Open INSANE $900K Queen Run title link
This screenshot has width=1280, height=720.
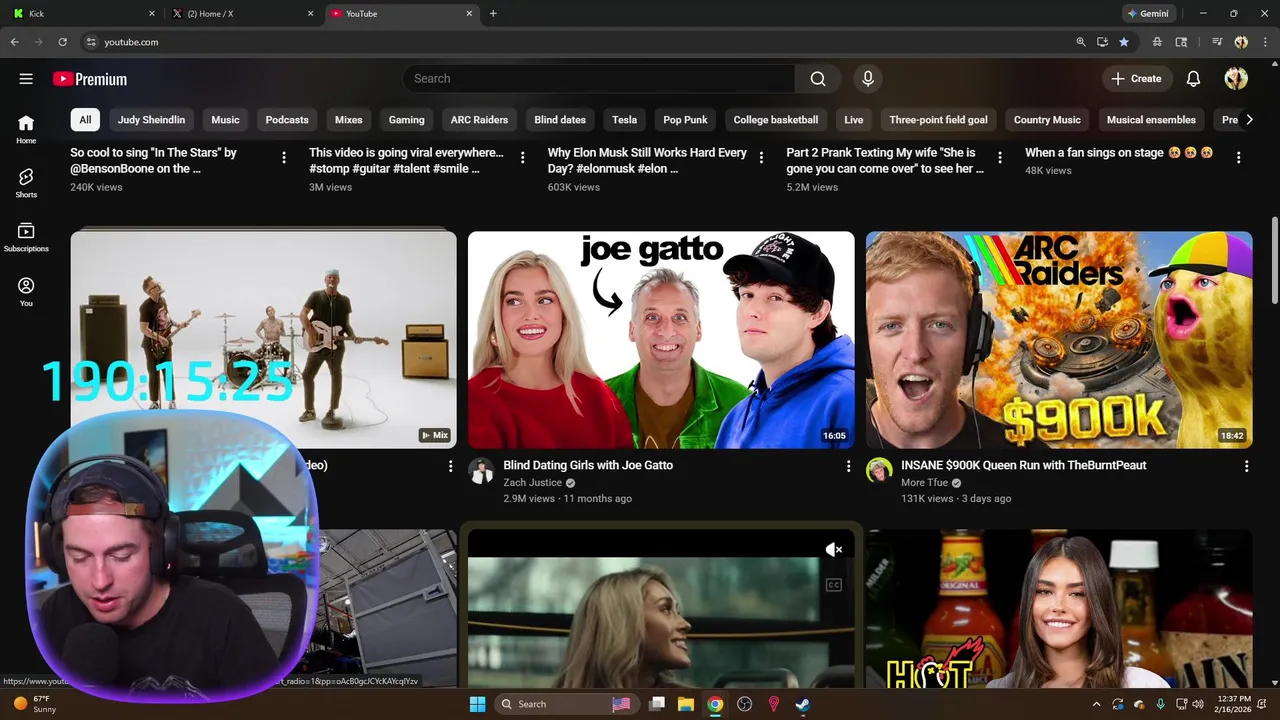pos(1024,465)
